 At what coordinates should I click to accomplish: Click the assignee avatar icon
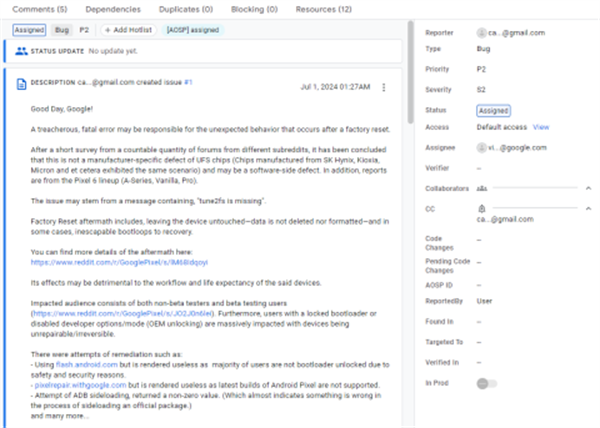click(x=481, y=148)
